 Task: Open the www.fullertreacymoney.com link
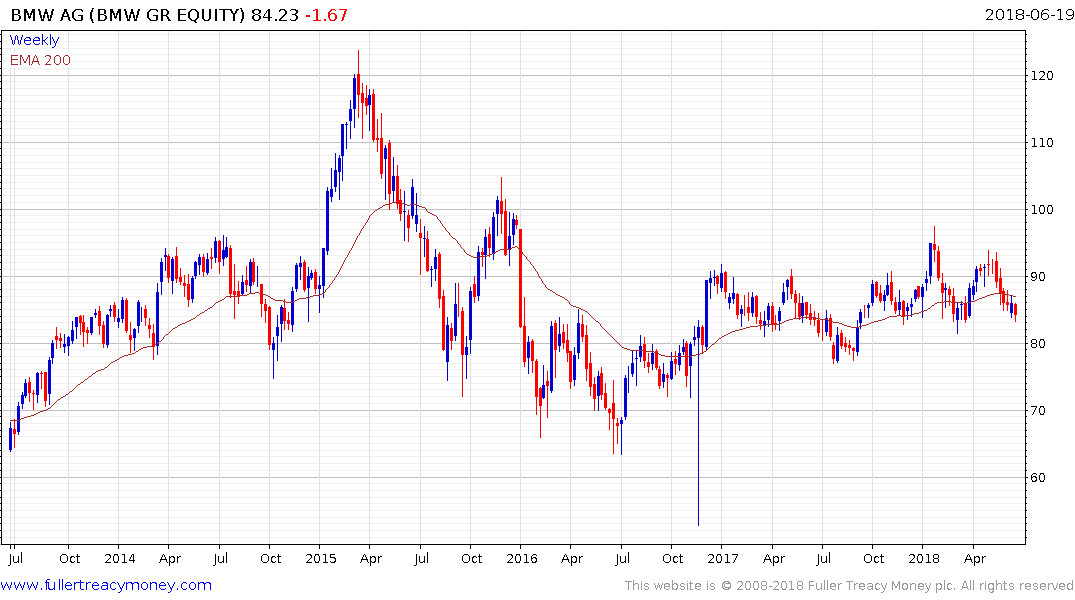point(106,585)
